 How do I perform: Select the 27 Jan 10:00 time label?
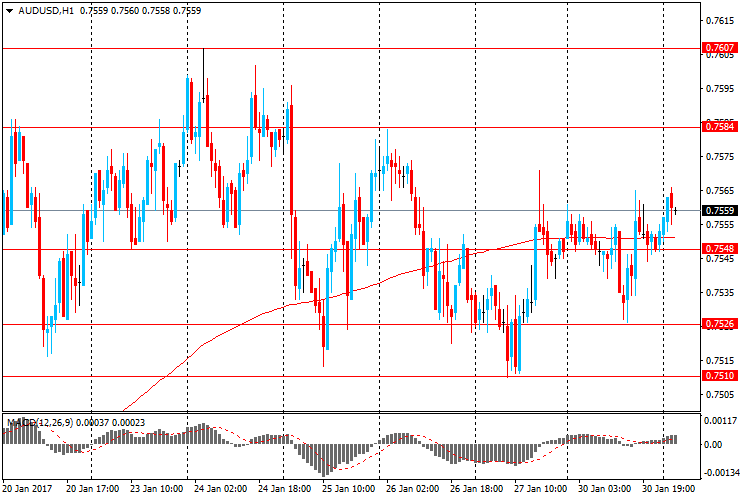pos(540,490)
